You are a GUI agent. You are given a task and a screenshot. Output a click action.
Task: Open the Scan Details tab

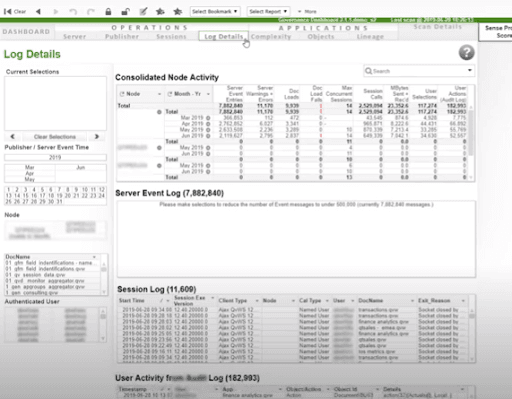click(438, 27)
